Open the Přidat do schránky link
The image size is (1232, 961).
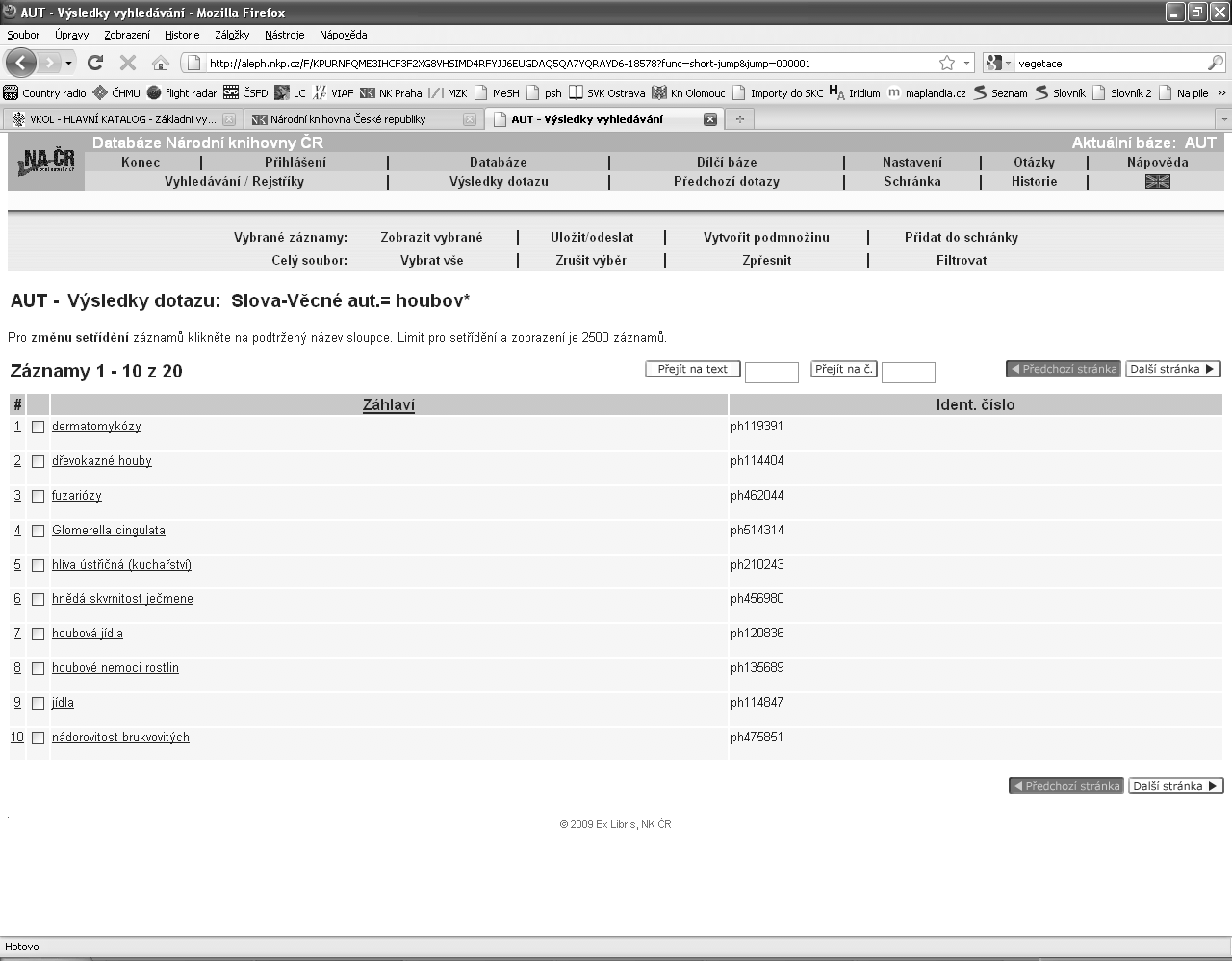(962, 237)
